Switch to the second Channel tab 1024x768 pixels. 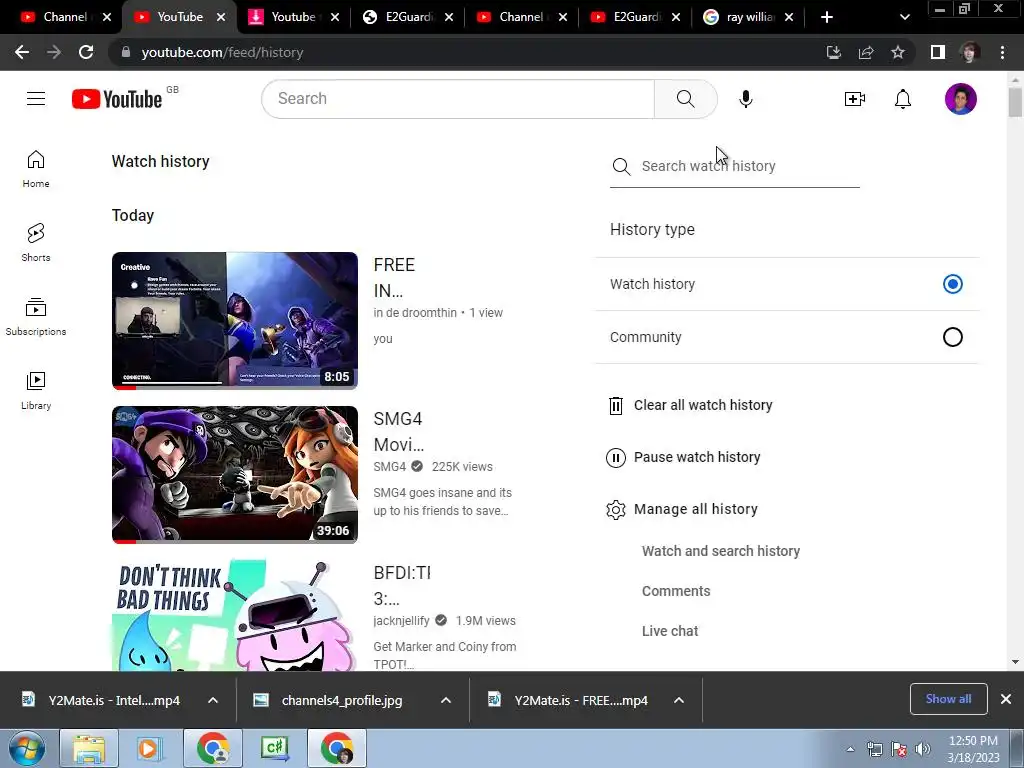pyautogui.click(x=513, y=17)
